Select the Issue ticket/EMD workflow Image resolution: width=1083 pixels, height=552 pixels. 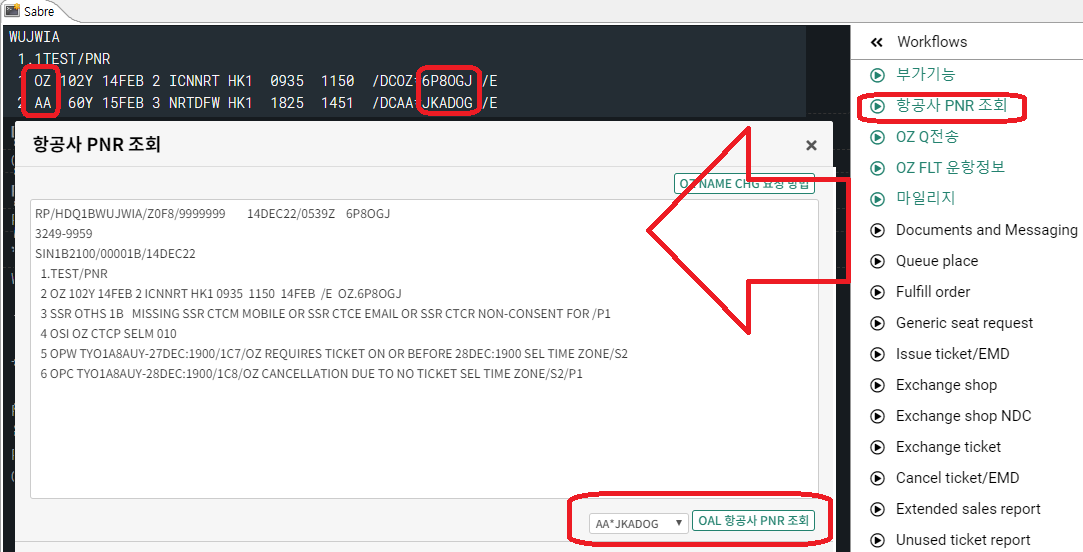point(952,354)
